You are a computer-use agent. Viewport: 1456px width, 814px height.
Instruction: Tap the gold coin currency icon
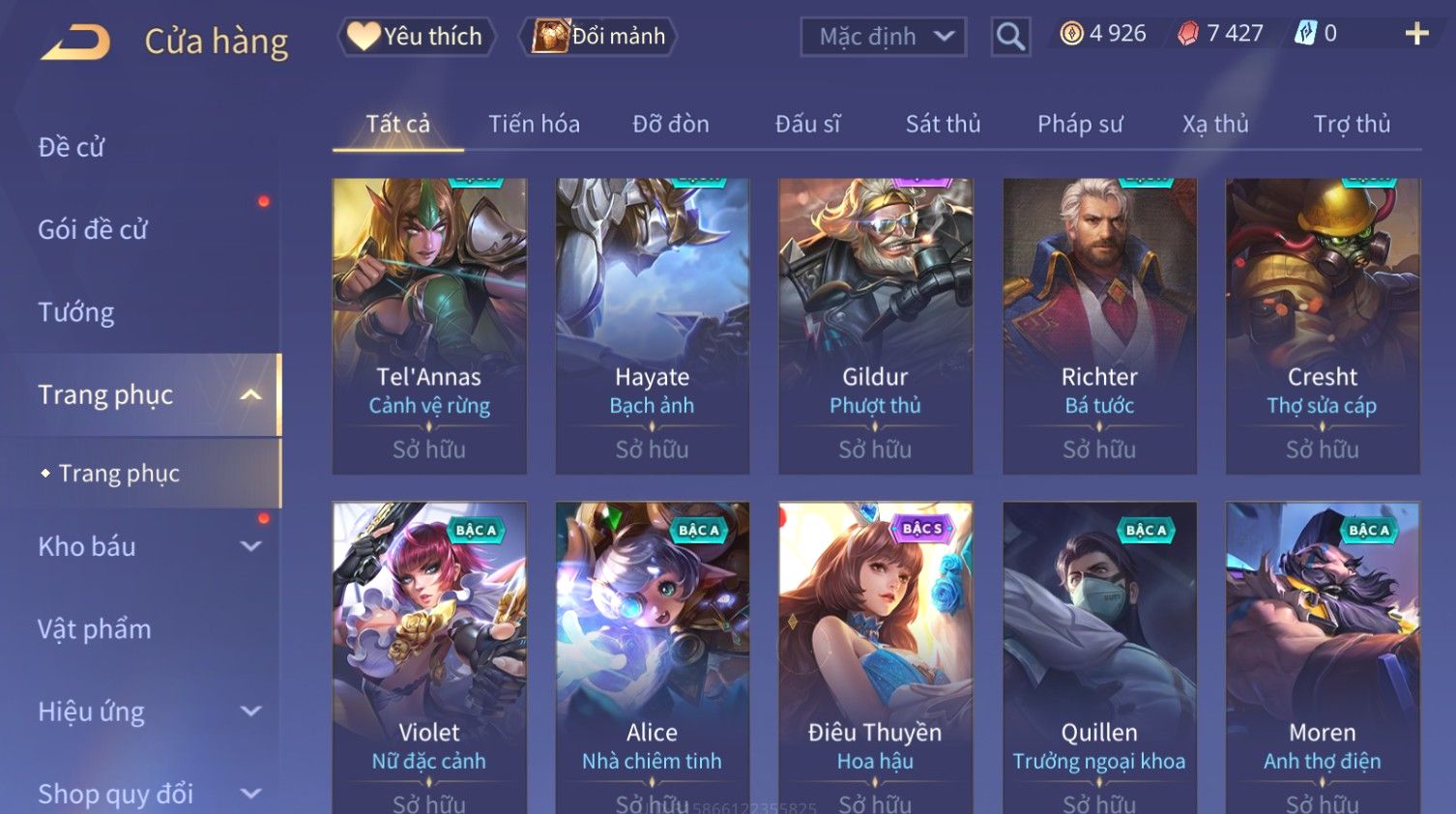click(1071, 34)
